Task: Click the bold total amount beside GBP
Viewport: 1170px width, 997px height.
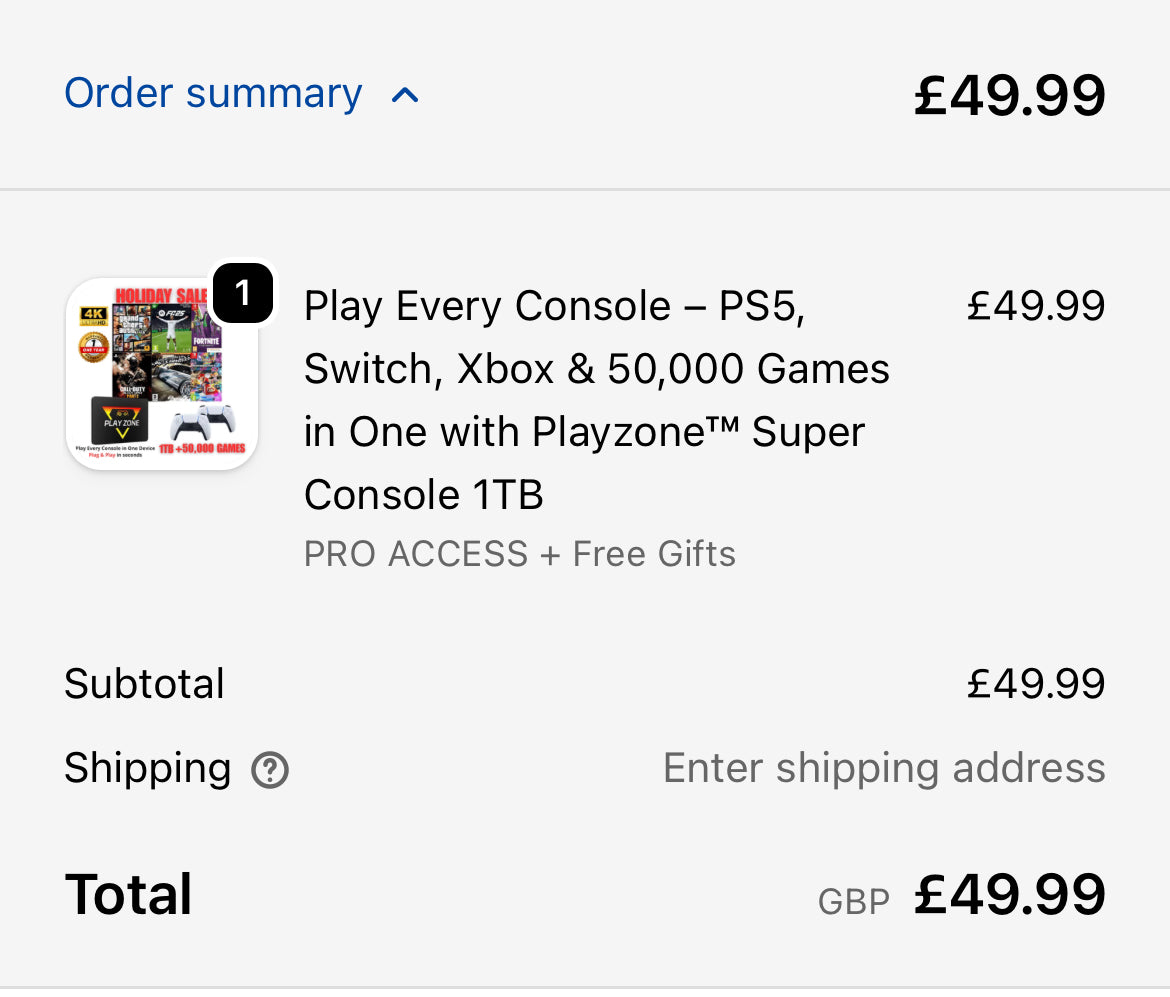Action: (1009, 894)
